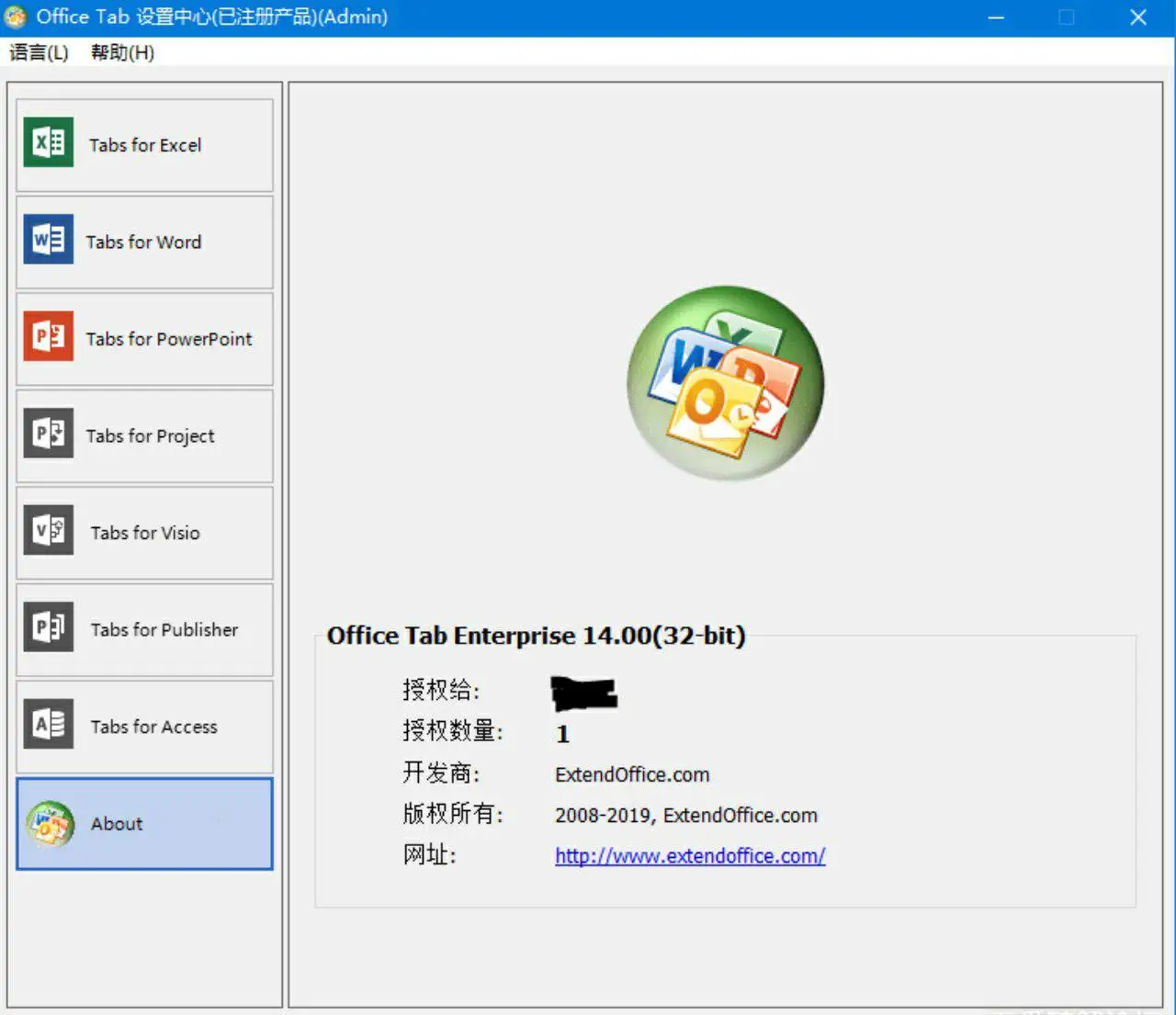Click the Visio icon in the sidebar
Image resolution: width=1176 pixels, height=1015 pixels.
(x=49, y=530)
